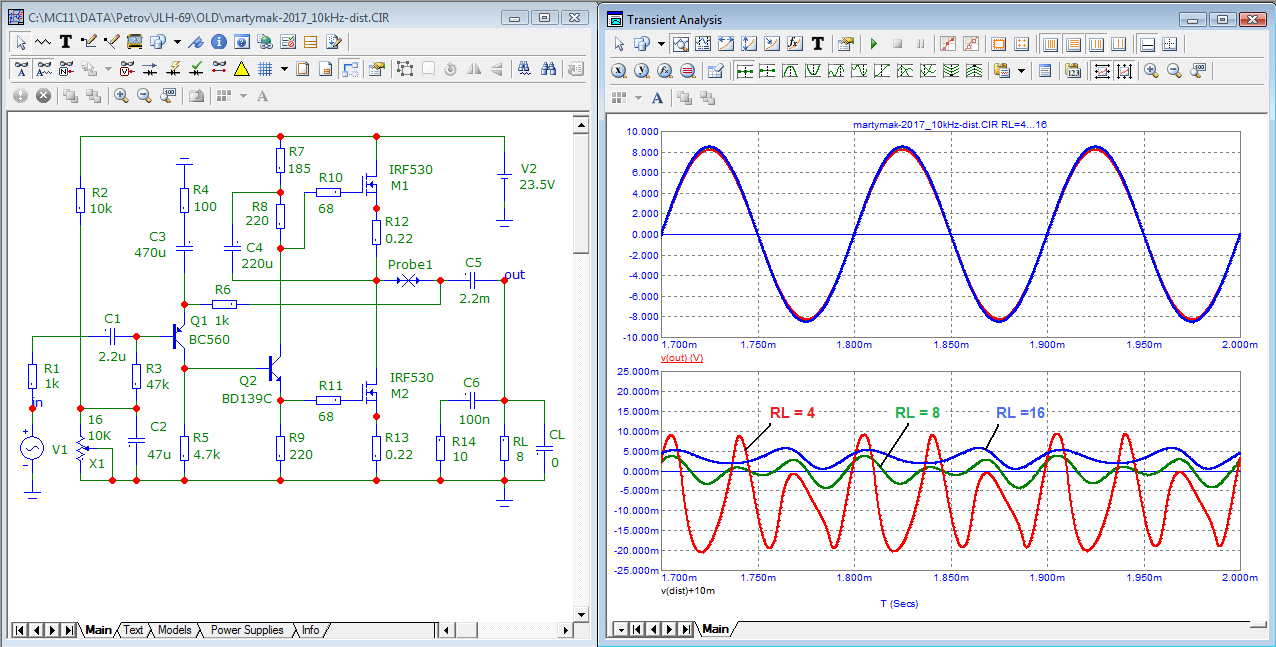
Task: Click the Scale mode icon in Transient Analysis toolbar
Action: tap(681, 43)
